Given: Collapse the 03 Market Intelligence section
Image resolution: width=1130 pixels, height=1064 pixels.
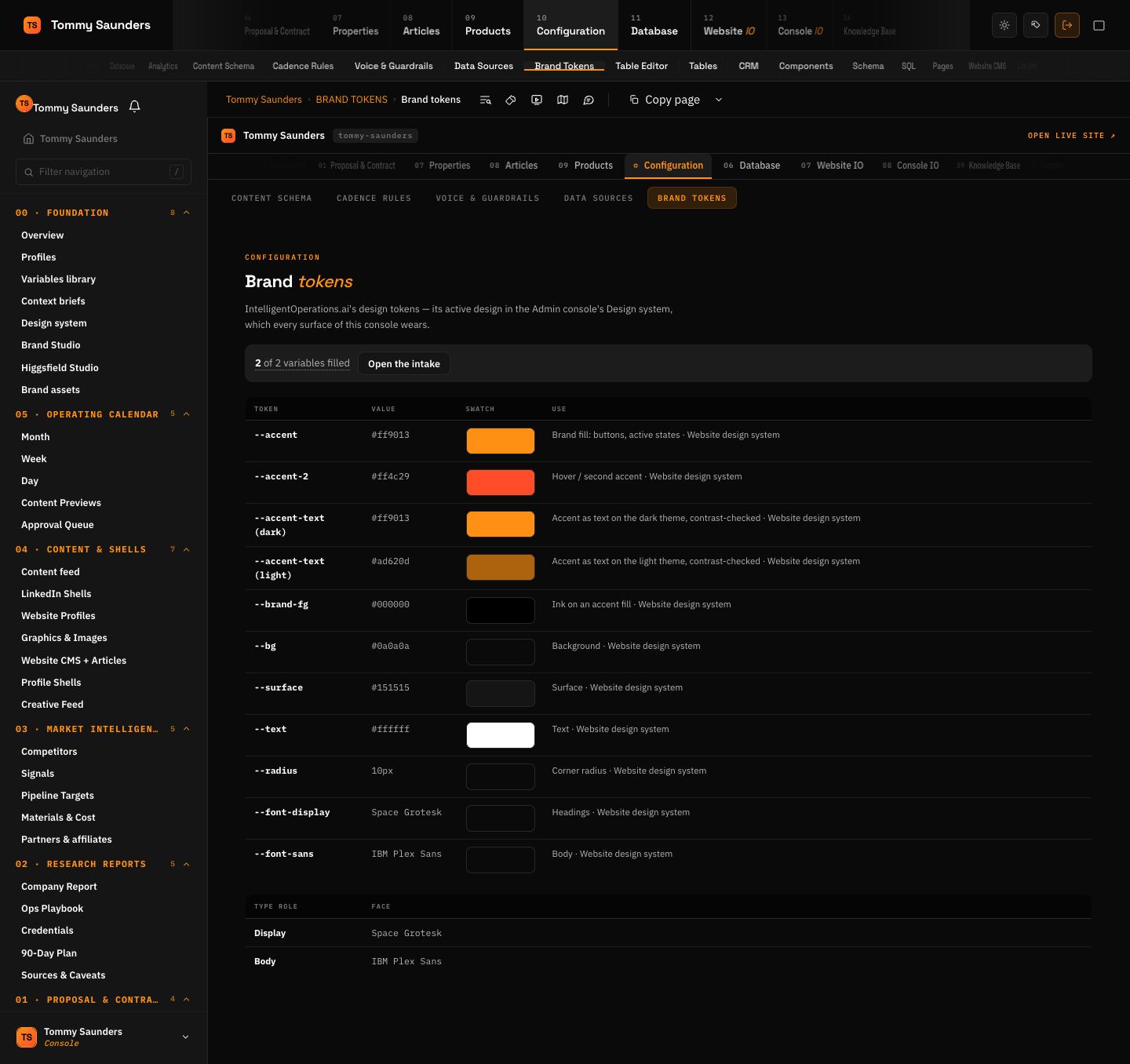Looking at the screenshot, I should coord(186,729).
